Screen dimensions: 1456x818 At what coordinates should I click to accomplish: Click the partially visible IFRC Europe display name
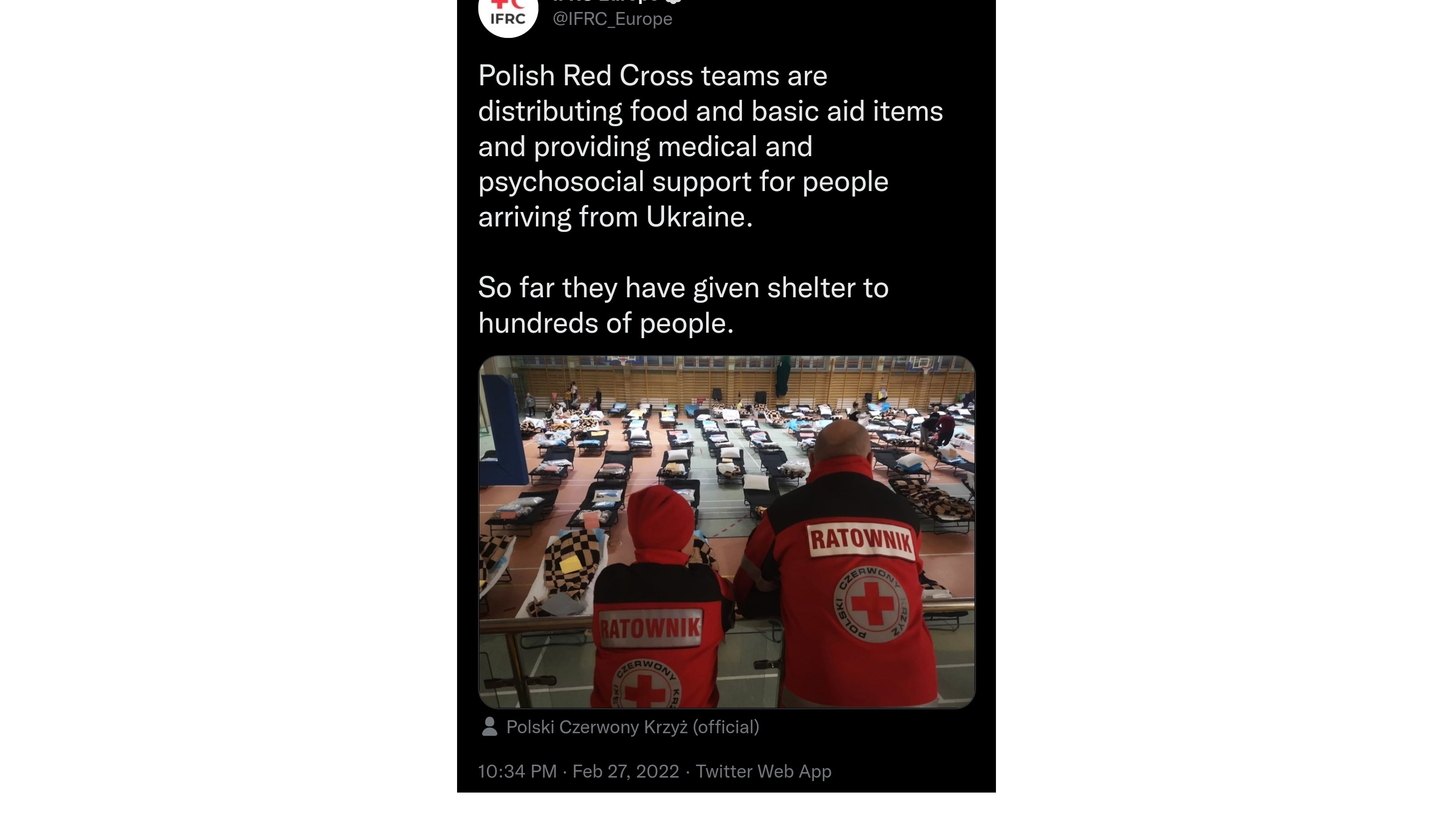605,1
